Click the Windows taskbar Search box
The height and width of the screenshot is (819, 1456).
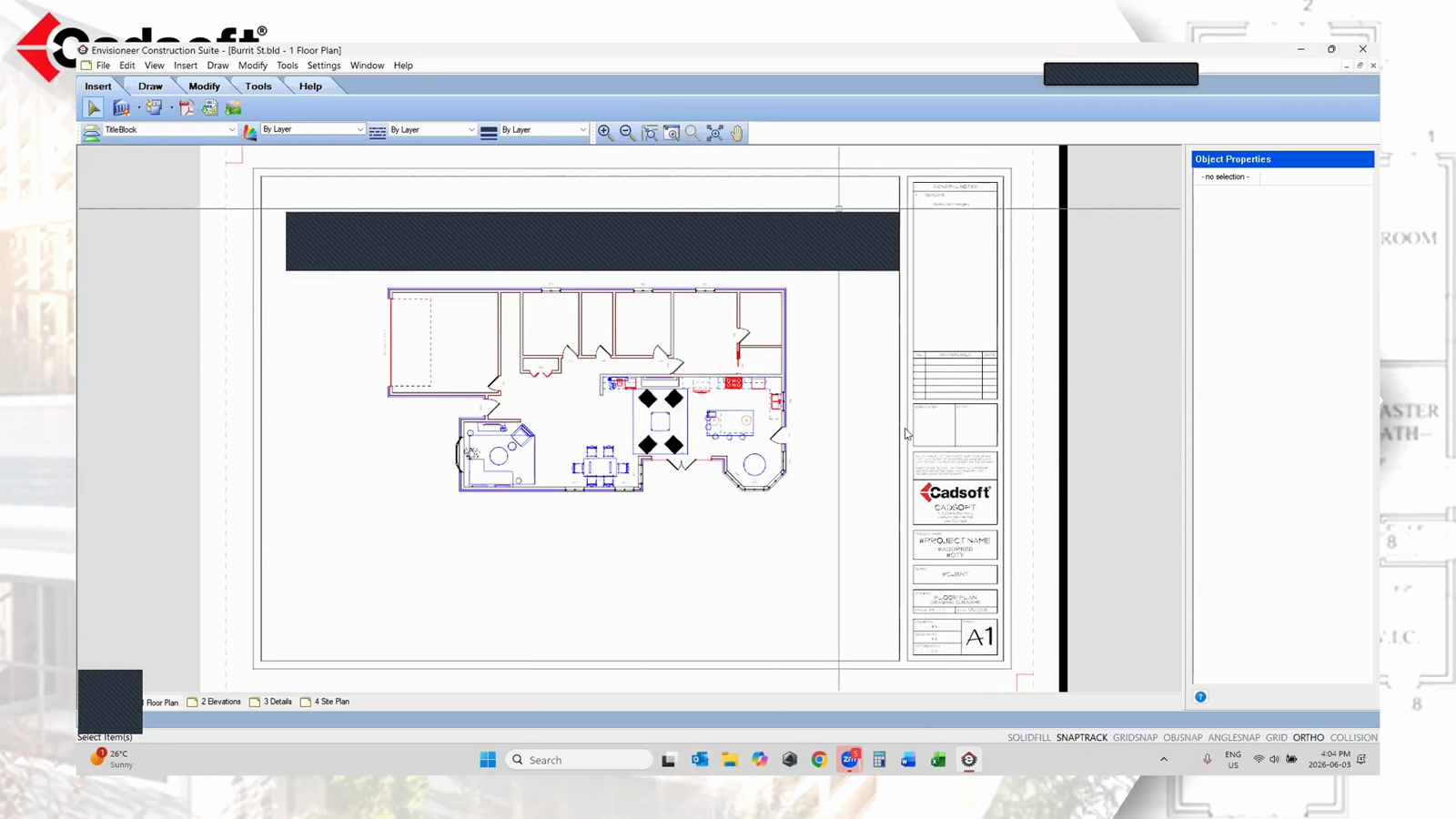(579, 760)
